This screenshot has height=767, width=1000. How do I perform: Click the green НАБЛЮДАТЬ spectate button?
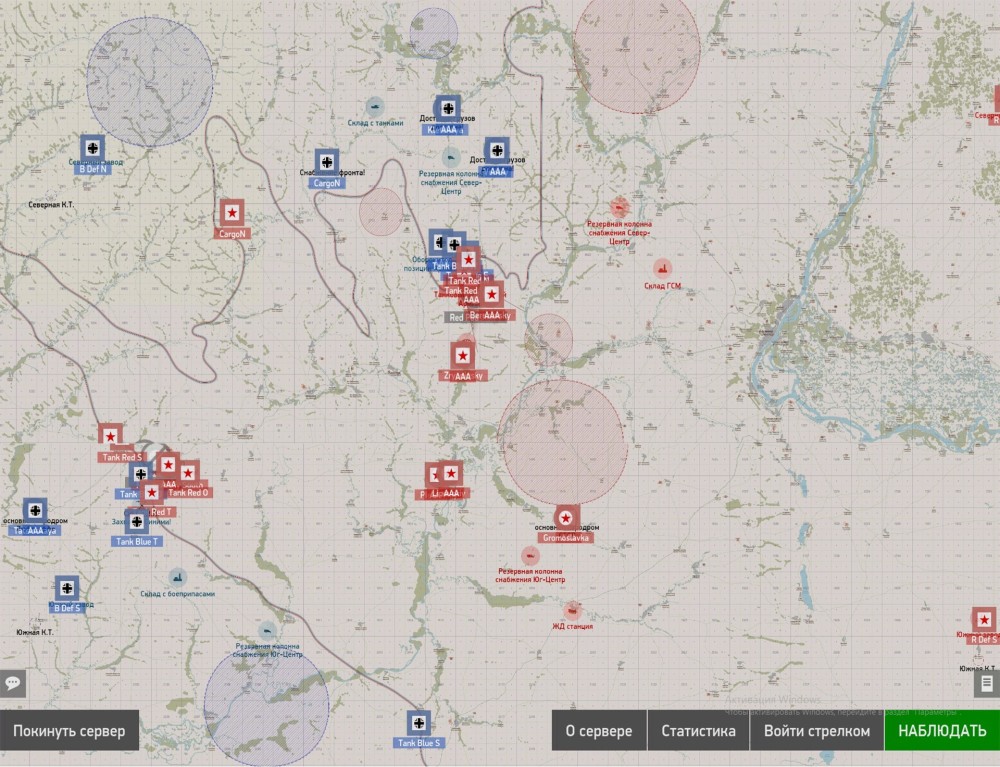tap(942, 731)
